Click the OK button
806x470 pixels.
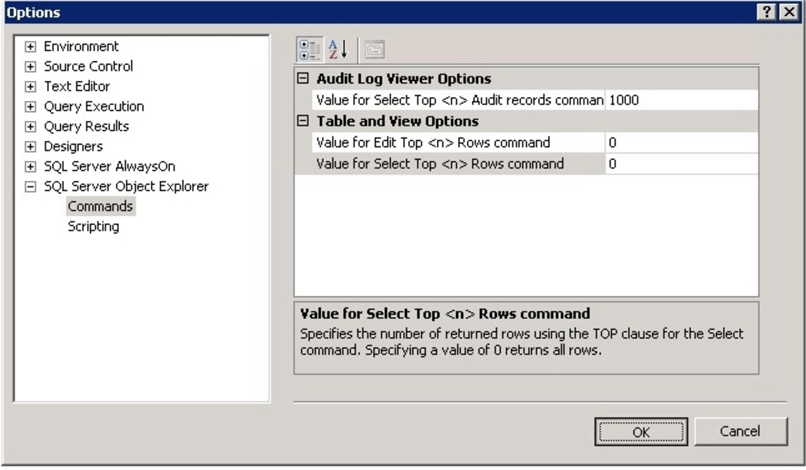(x=641, y=432)
